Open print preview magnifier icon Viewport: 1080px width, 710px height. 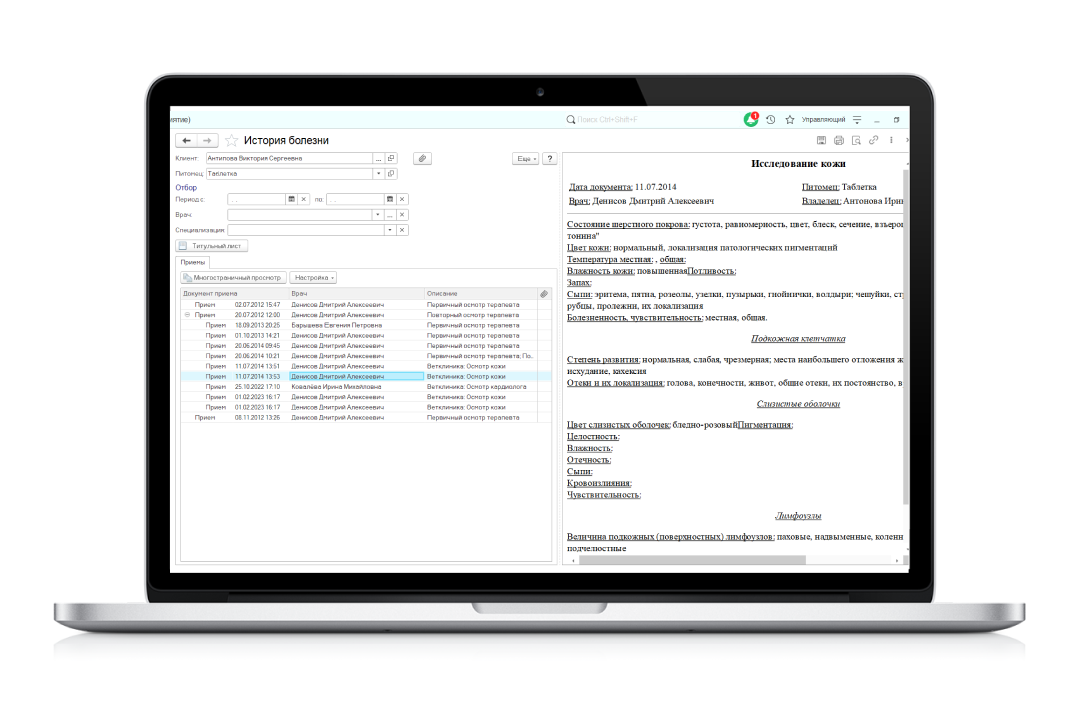[x=856, y=140]
